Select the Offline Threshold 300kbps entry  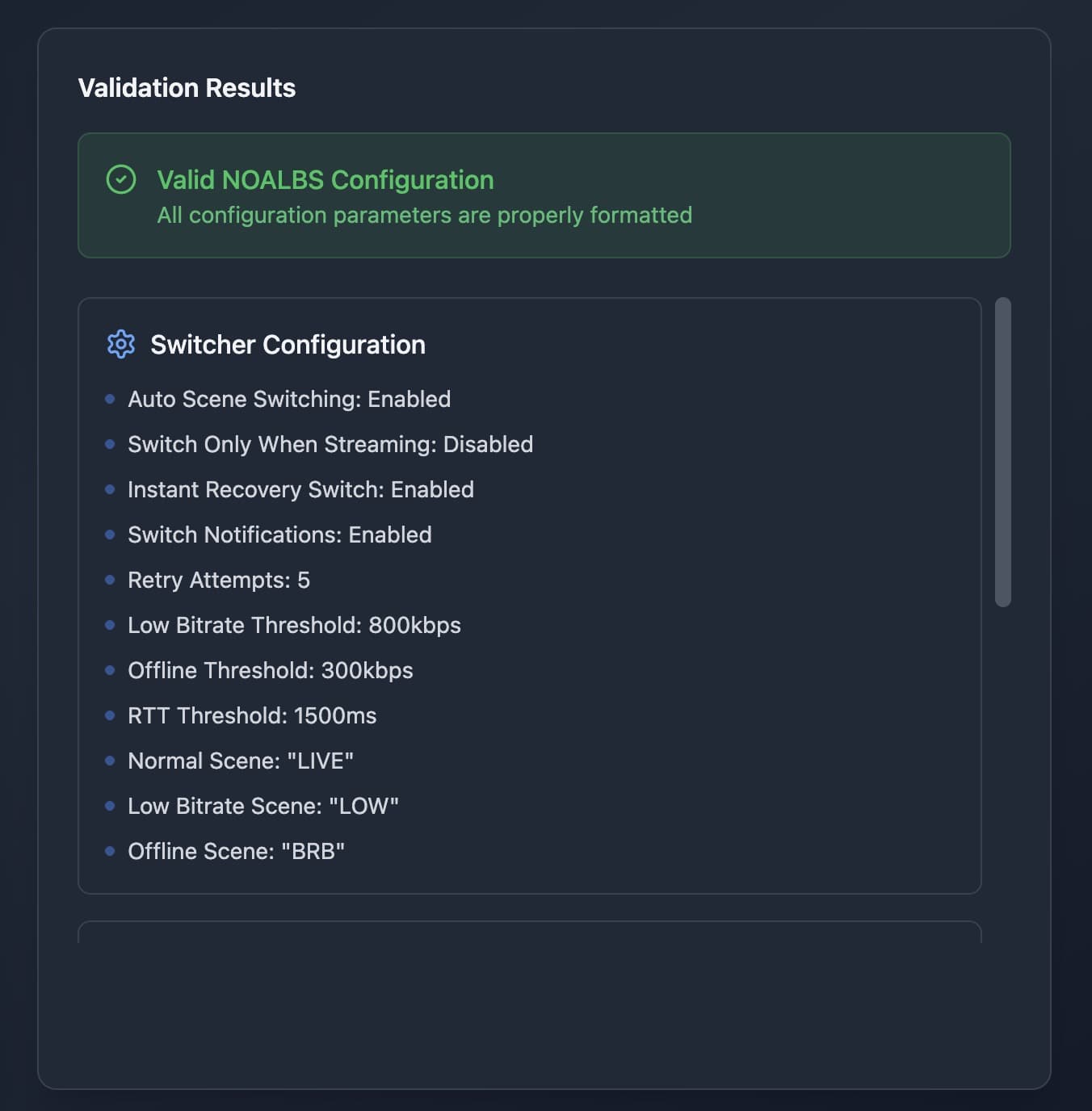[x=270, y=670]
